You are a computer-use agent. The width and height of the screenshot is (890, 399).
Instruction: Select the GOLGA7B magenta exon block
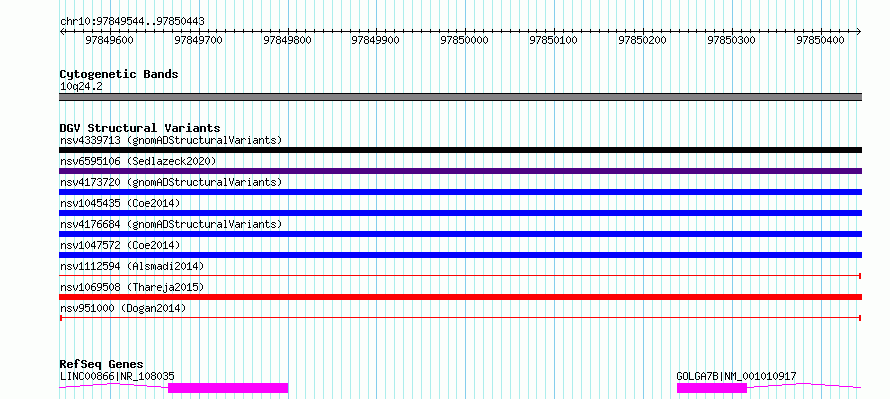click(712, 388)
